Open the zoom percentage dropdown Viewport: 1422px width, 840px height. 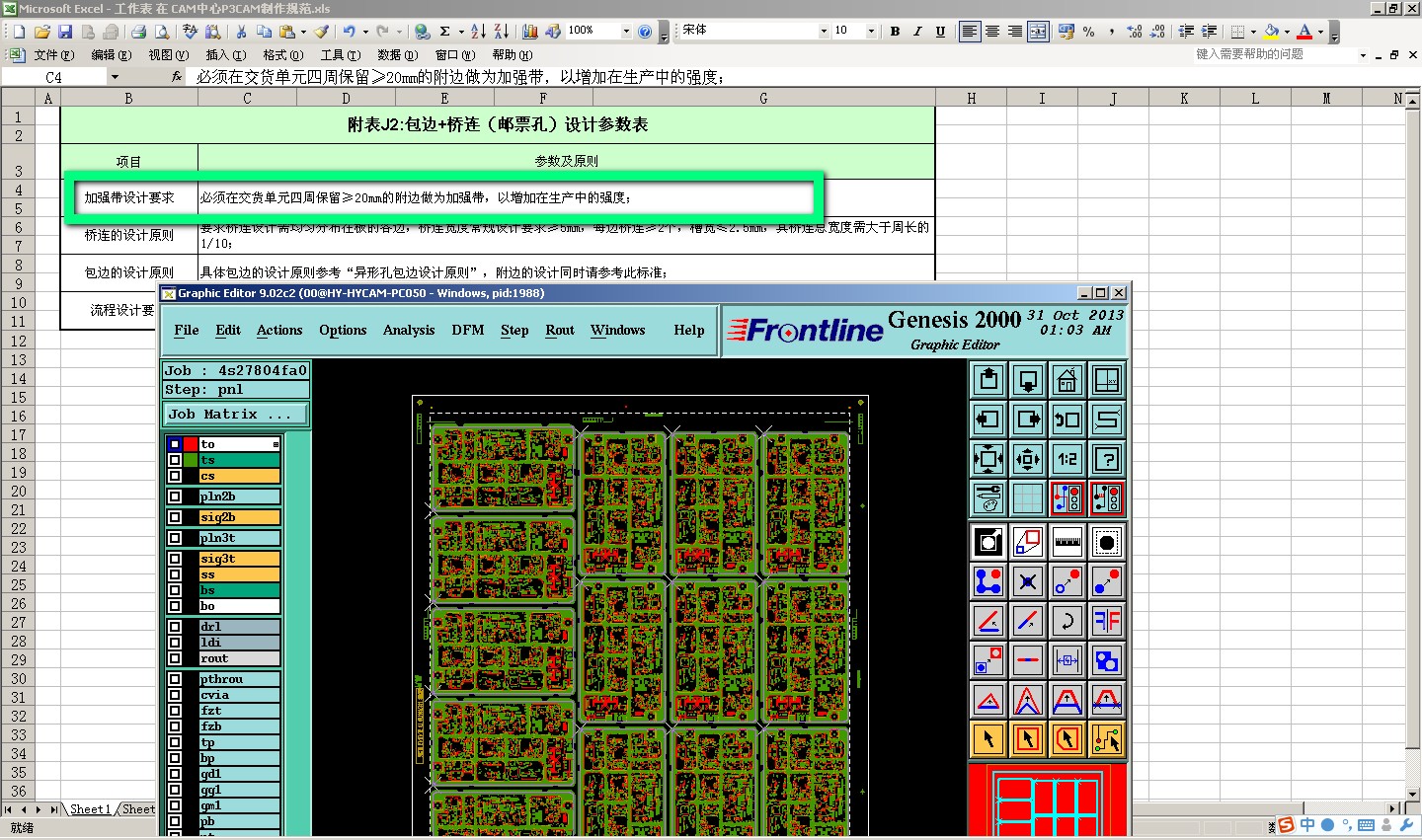(625, 32)
